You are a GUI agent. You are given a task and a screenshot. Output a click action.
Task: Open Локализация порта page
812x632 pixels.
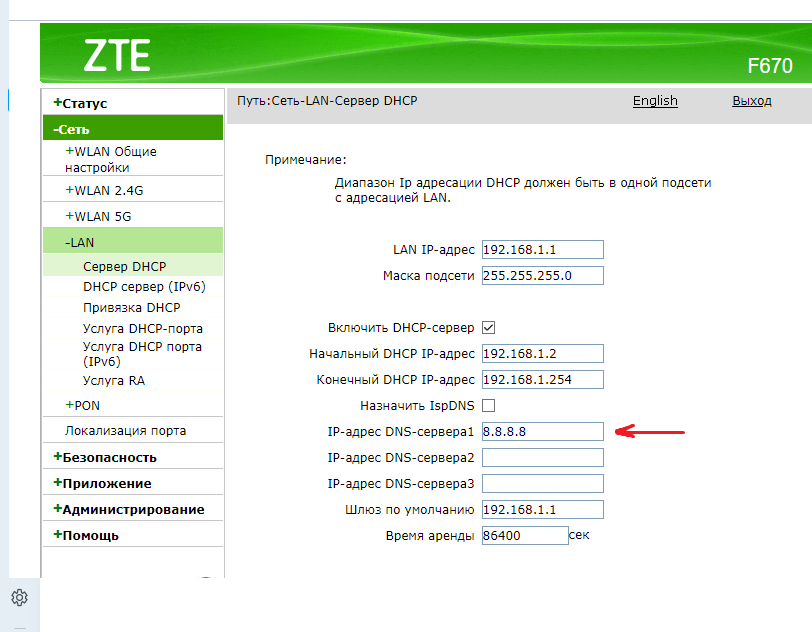coord(125,431)
